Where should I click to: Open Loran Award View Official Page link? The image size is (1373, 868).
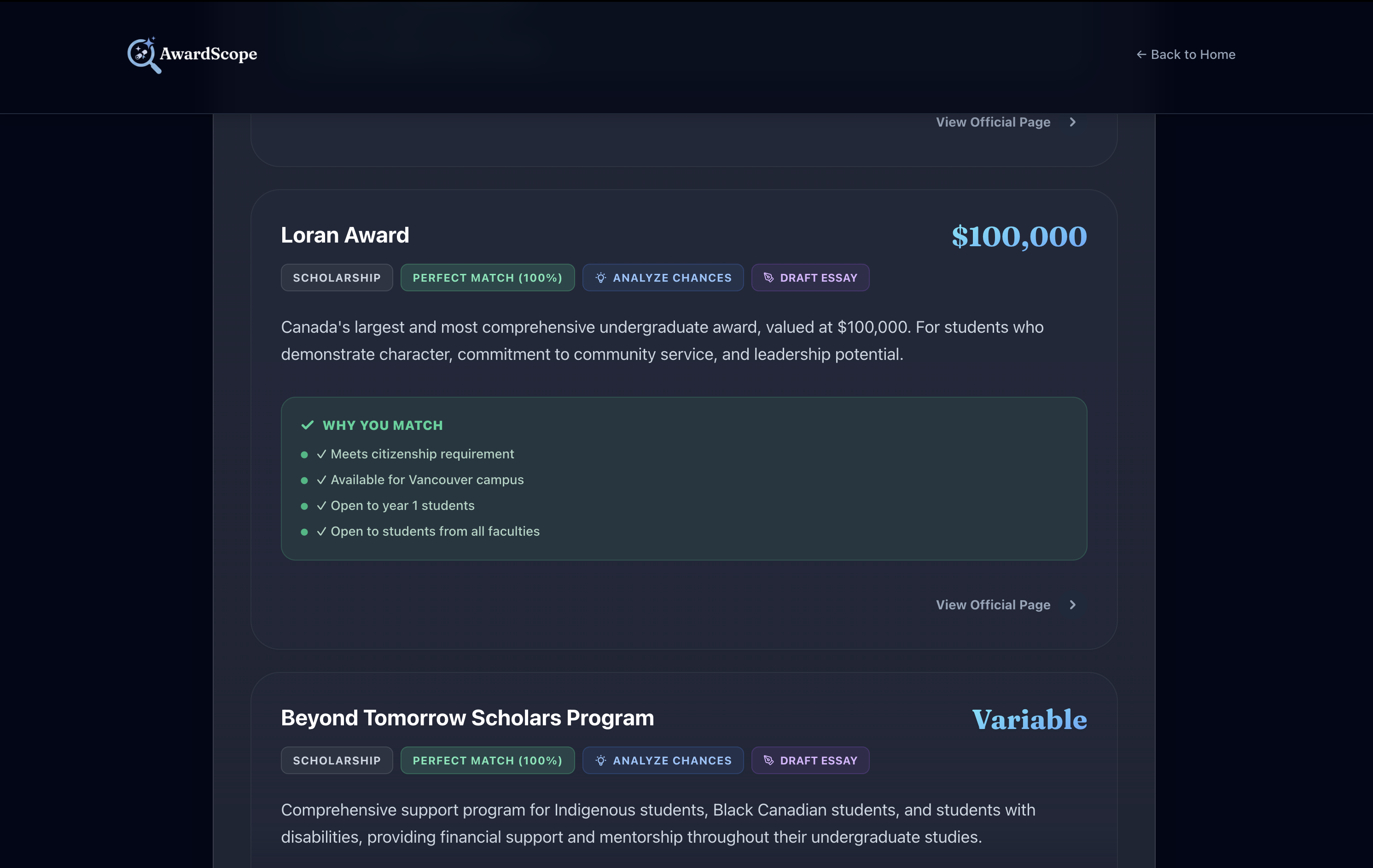pyautogui.click(x=993, y=605)
